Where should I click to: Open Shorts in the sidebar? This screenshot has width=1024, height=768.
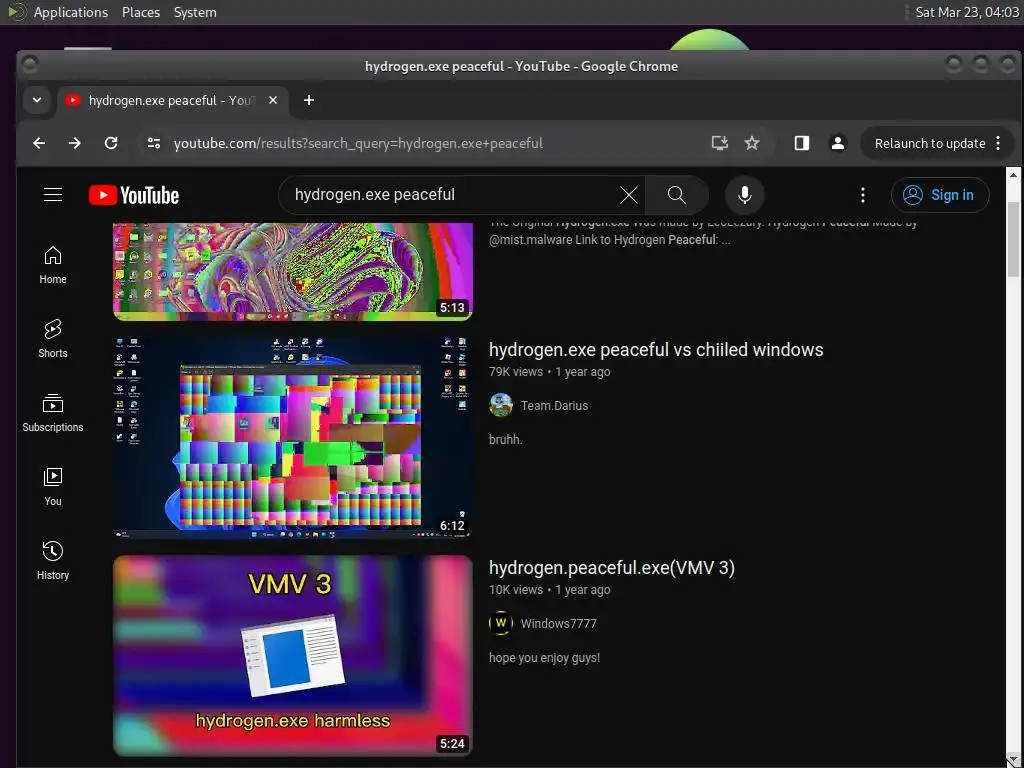tap(53, 339)
